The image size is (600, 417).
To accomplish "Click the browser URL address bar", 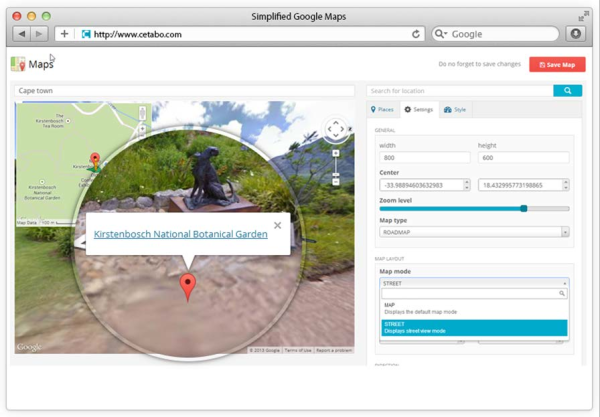I will [240, 34].
